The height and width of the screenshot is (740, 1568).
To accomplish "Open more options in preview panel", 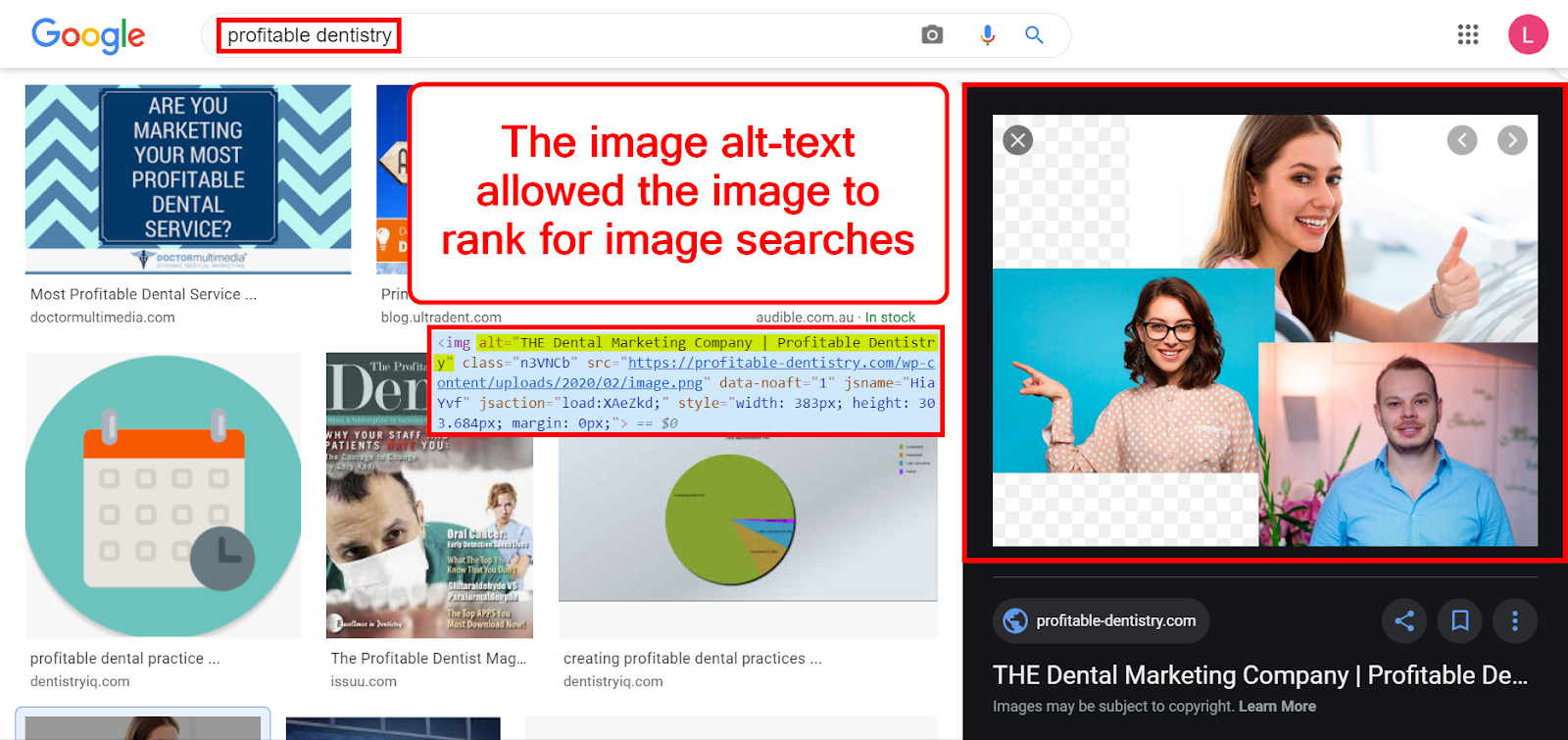I will (x=1514, y=620).
